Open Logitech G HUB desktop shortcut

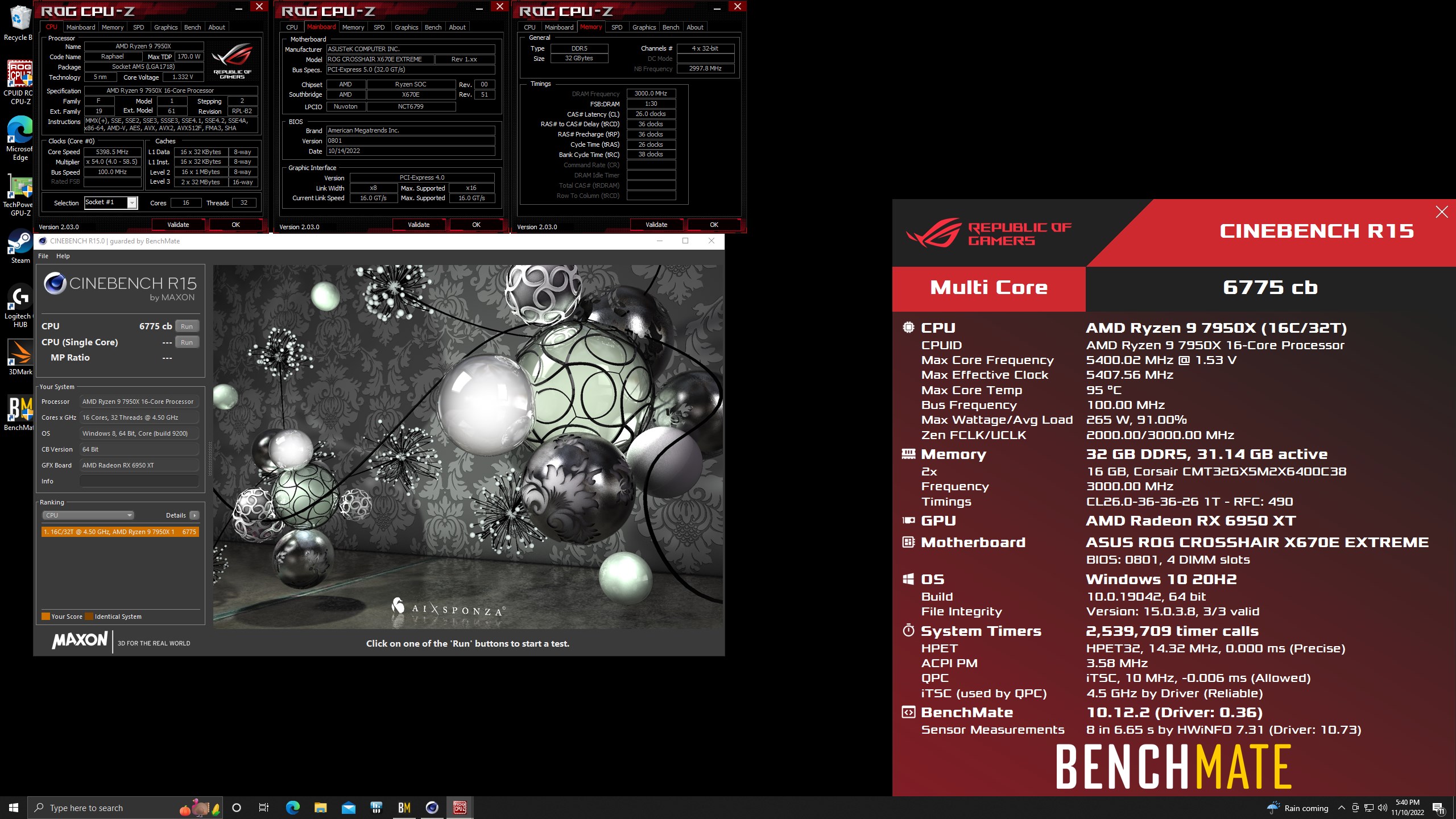pyautogui.click(x=19, y=306)
